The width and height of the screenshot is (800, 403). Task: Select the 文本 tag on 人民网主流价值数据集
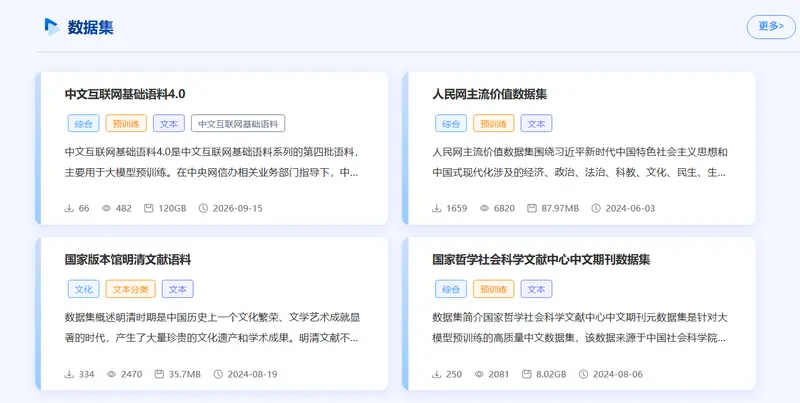[536, 123]
